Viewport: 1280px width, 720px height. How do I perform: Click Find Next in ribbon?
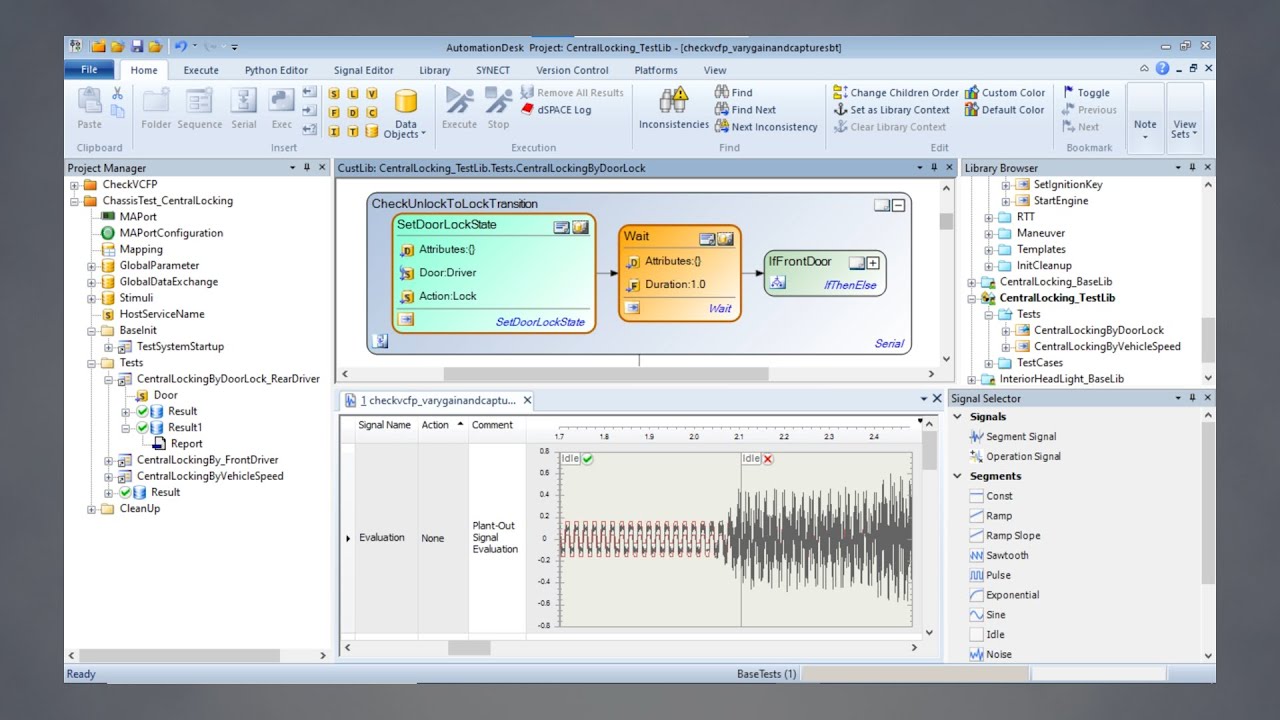(x=745, y=110)
